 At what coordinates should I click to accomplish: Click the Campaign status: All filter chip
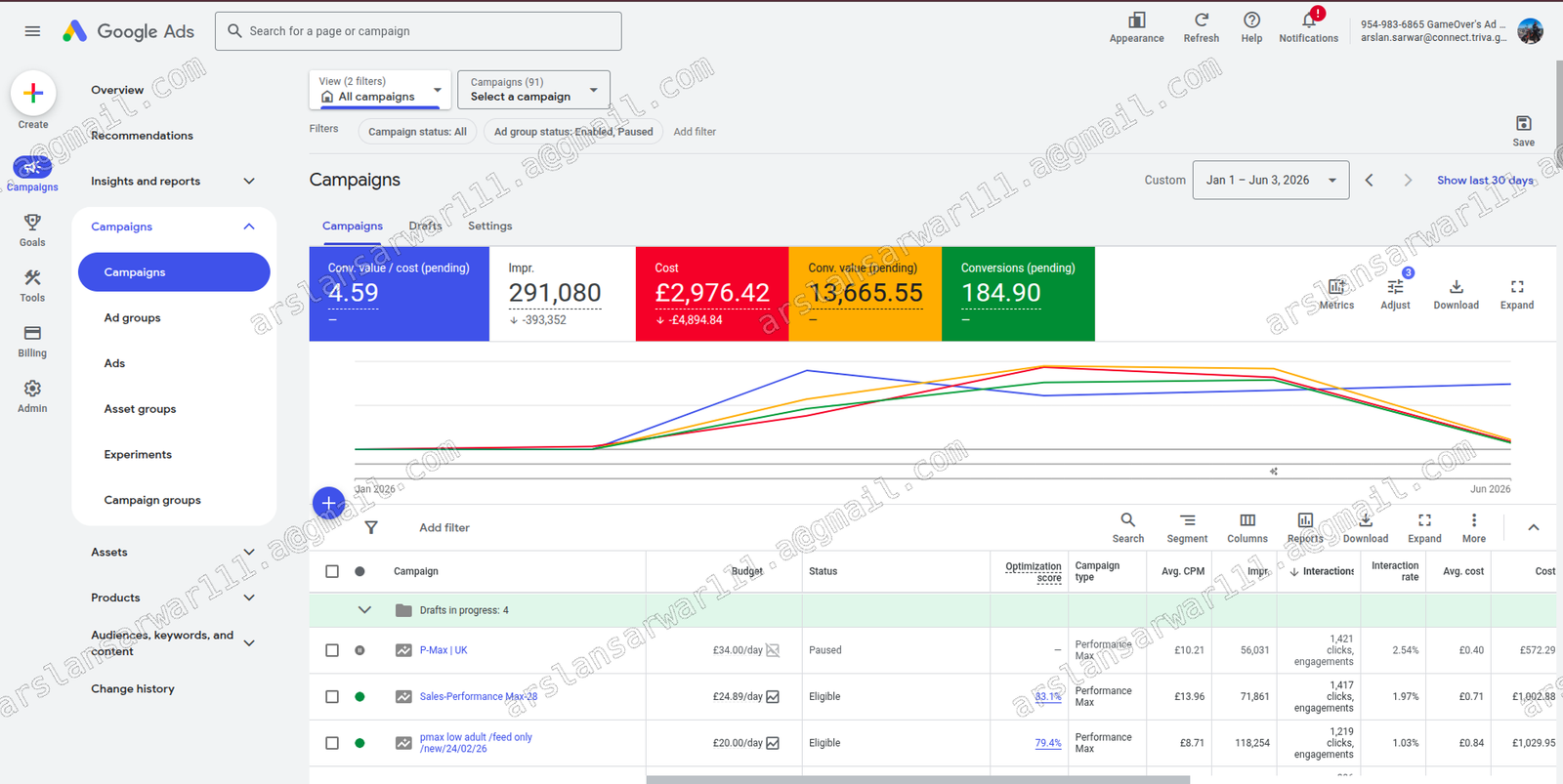(417, 132)
